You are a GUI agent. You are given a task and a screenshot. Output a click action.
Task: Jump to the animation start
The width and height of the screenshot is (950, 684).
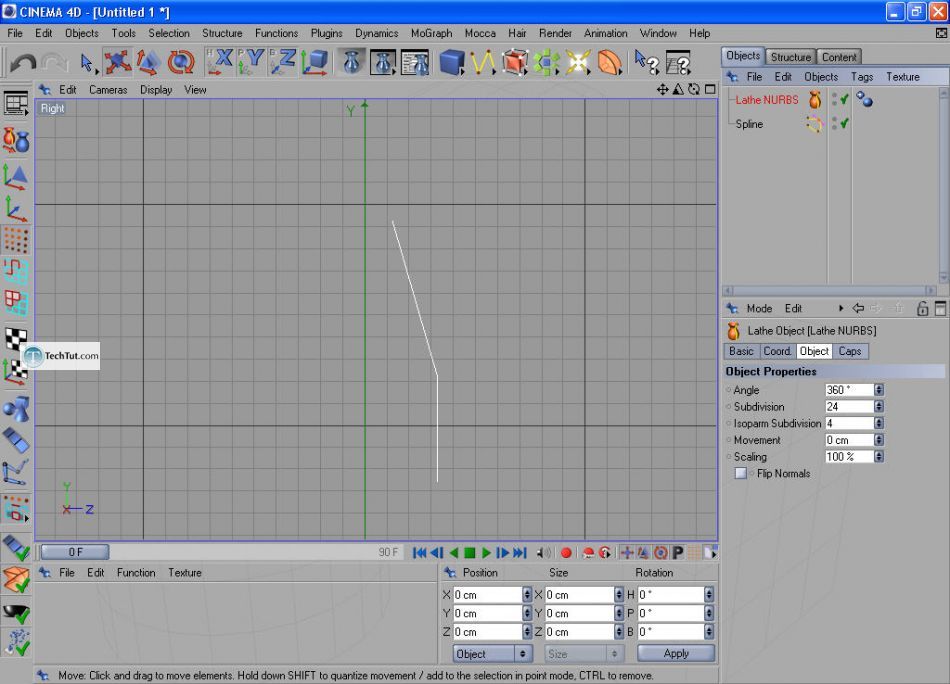419,553
